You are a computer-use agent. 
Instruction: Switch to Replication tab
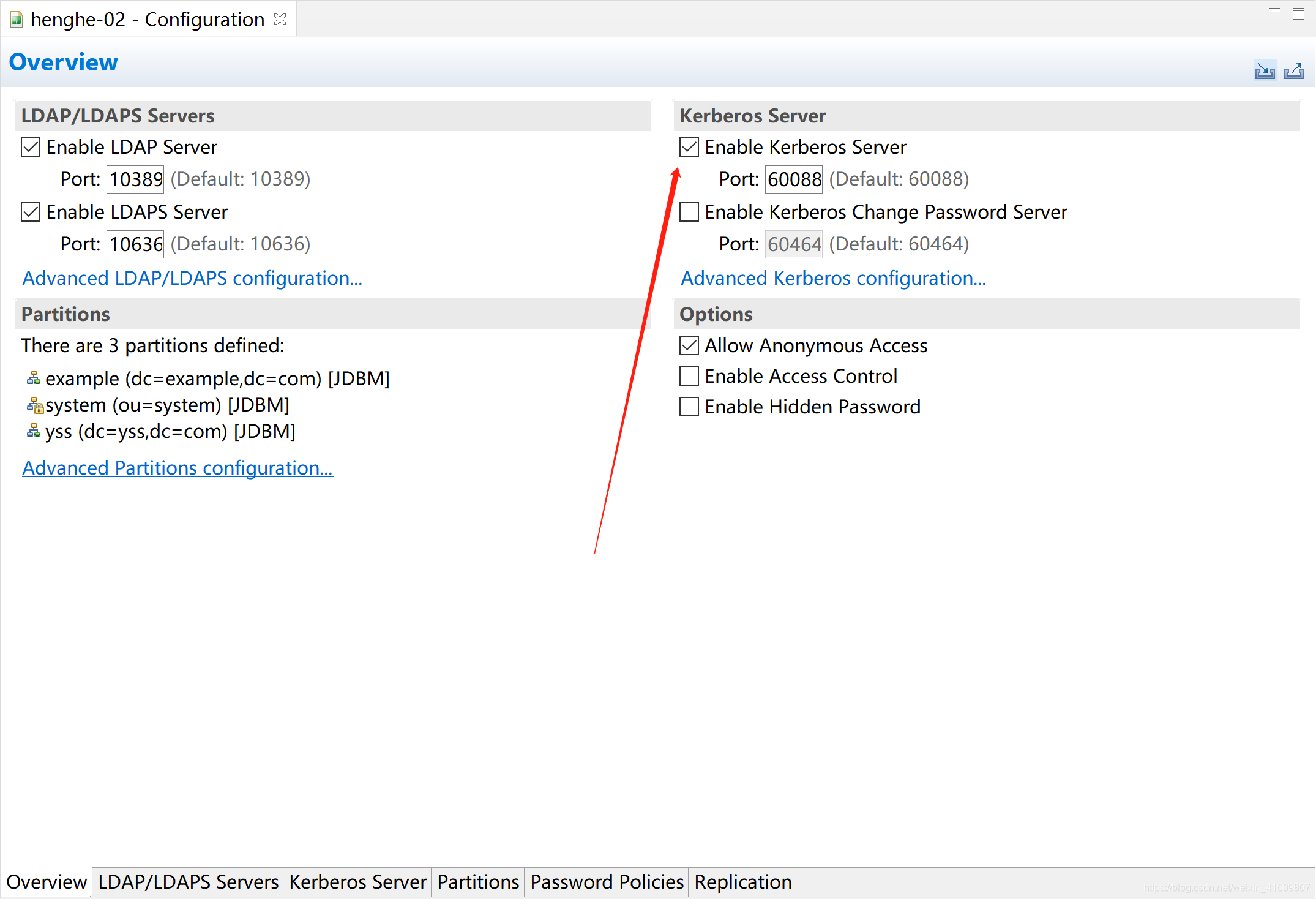tap(743, 882)
